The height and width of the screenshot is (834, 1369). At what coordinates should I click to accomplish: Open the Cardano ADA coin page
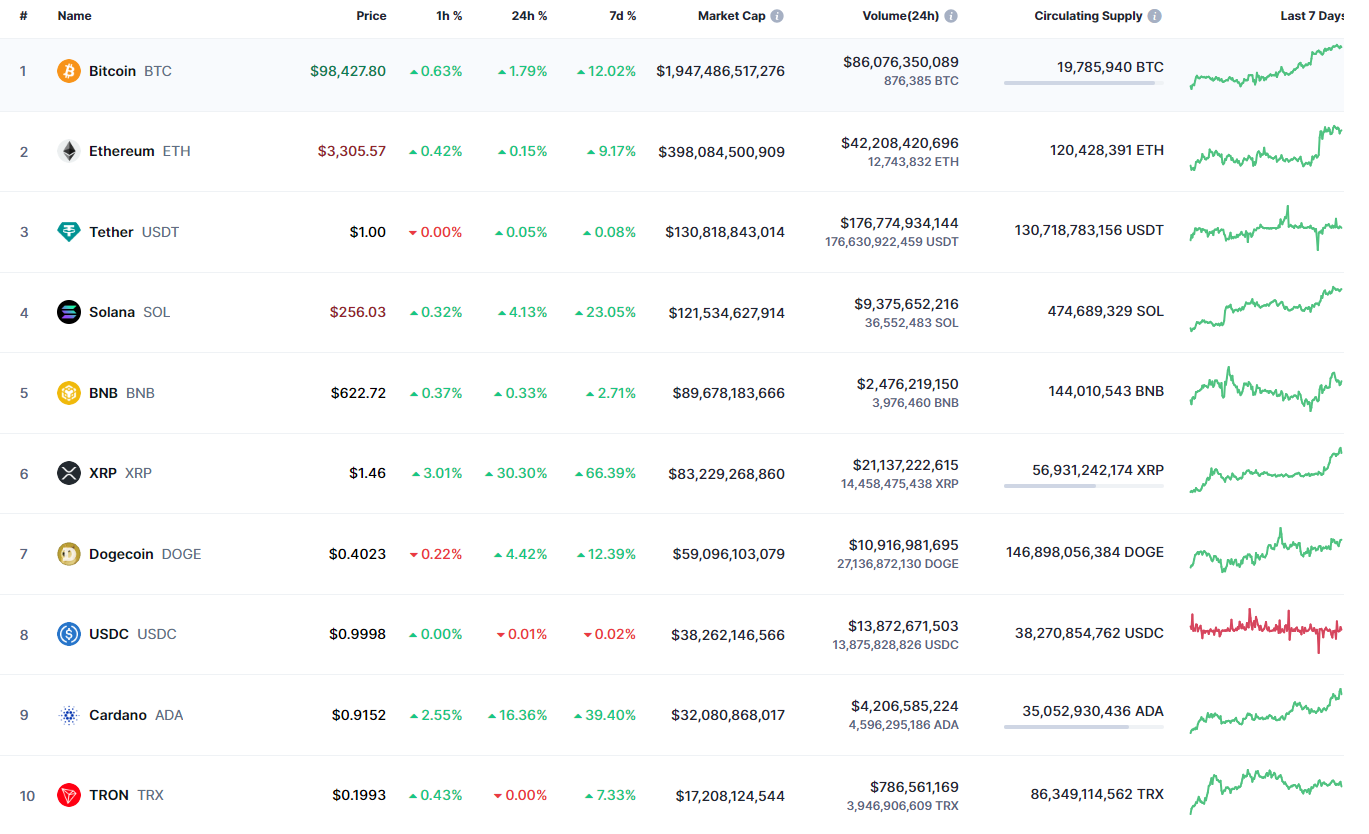pyautogui.click(x=118, y=715)
